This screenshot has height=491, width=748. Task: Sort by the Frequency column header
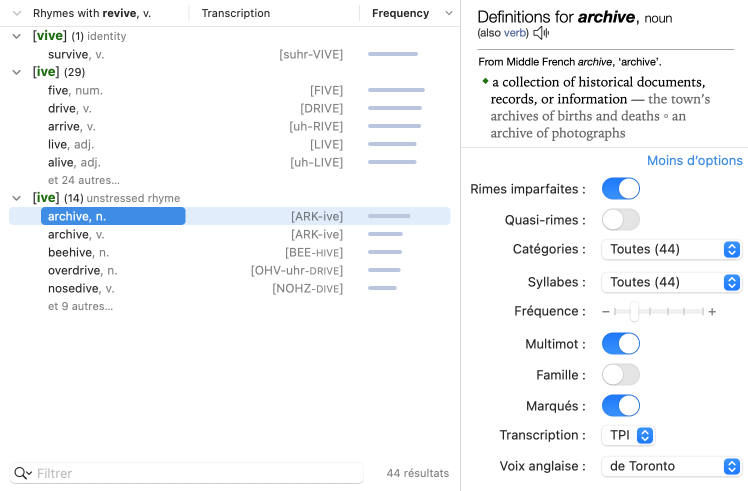pos(400,14)
